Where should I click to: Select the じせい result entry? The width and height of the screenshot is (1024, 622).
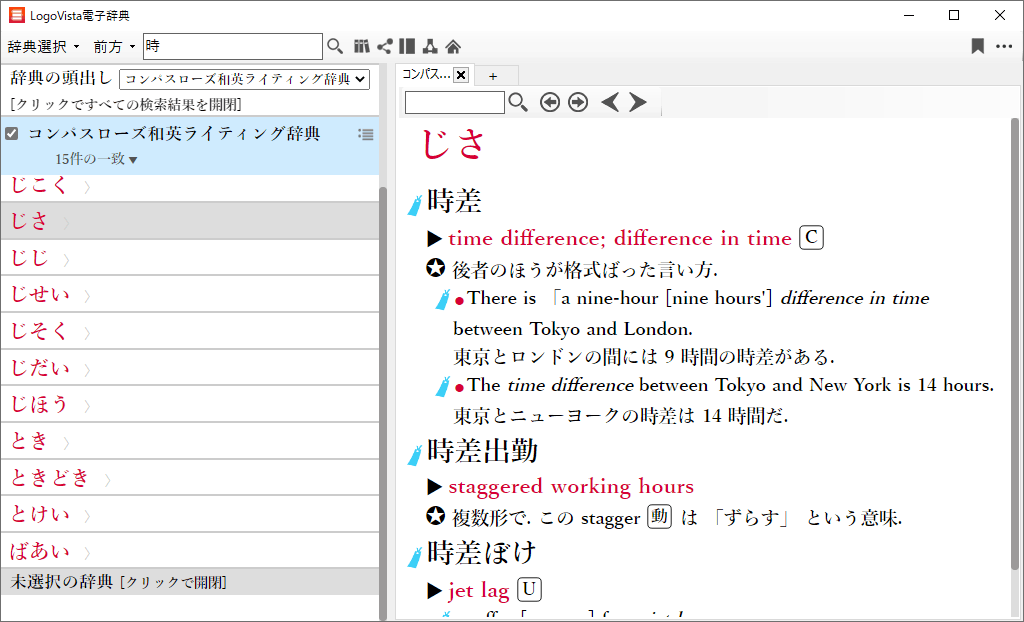coord(189,294)
